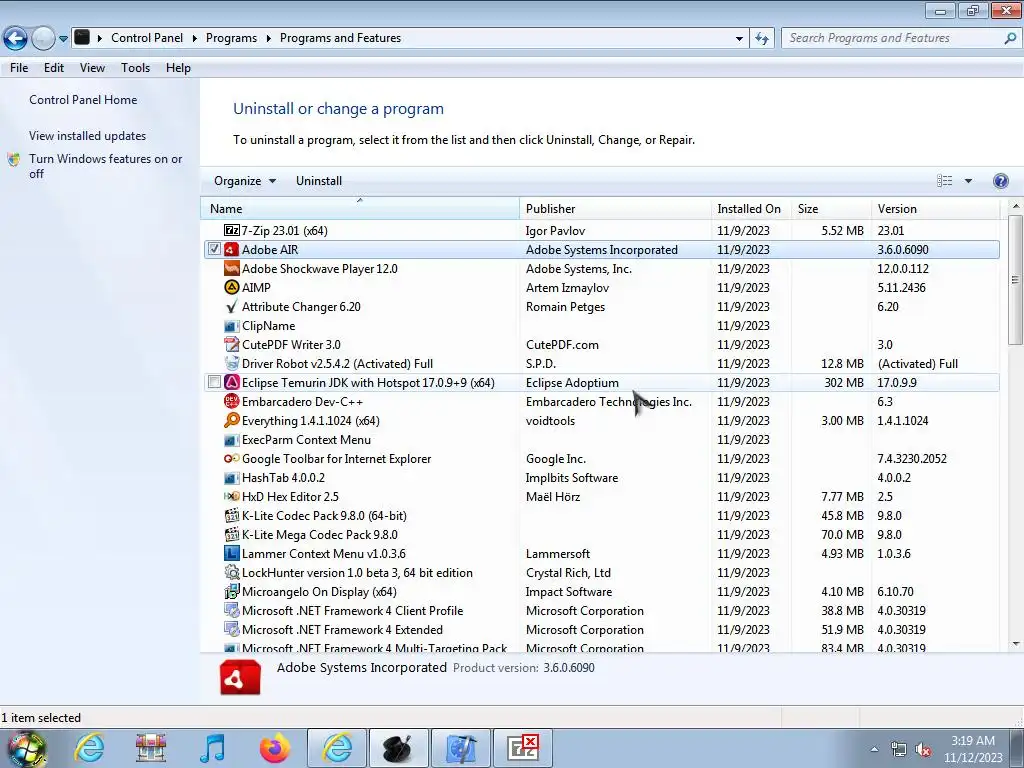Click the Windows Start orb
This screenshot has width=1024, height=768.
pos(26,748)
